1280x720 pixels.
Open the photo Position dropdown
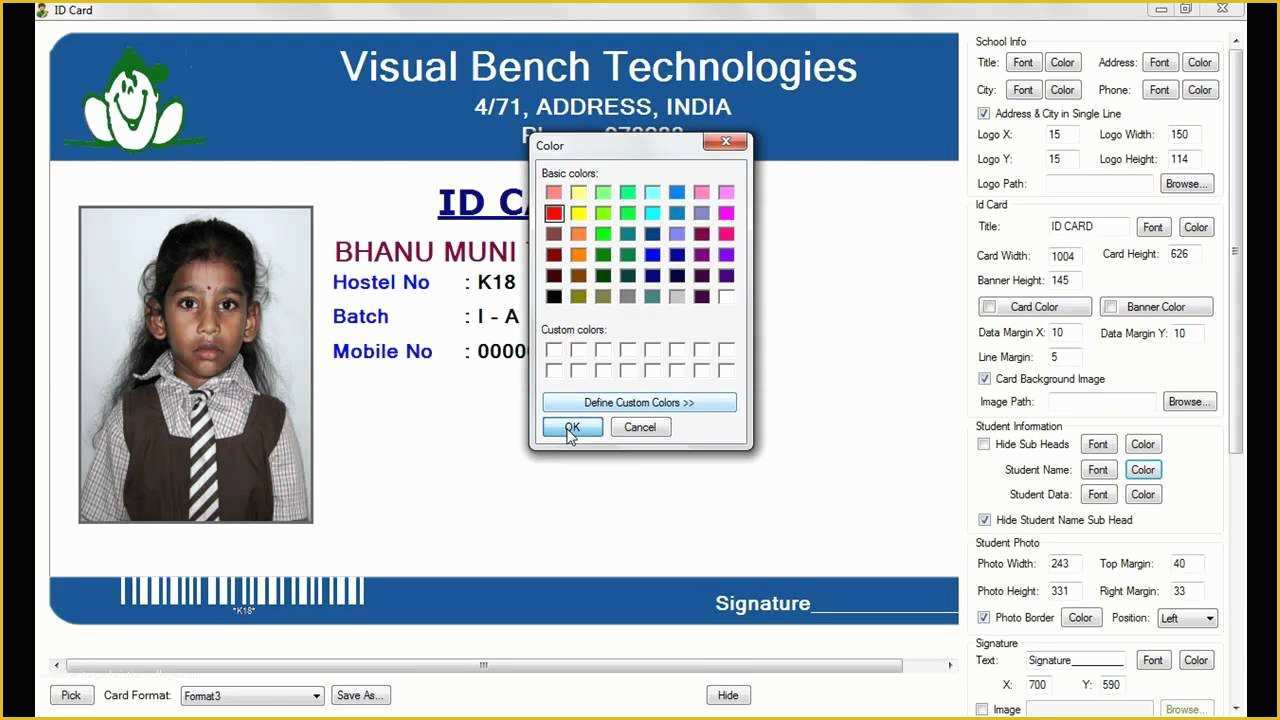point(1187,619)
